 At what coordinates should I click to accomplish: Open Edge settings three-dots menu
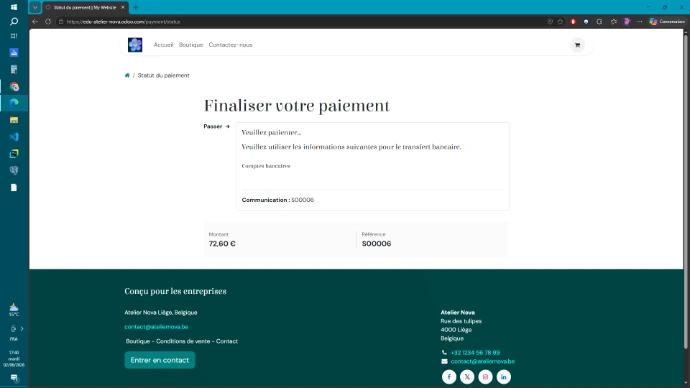coord(639,22)
